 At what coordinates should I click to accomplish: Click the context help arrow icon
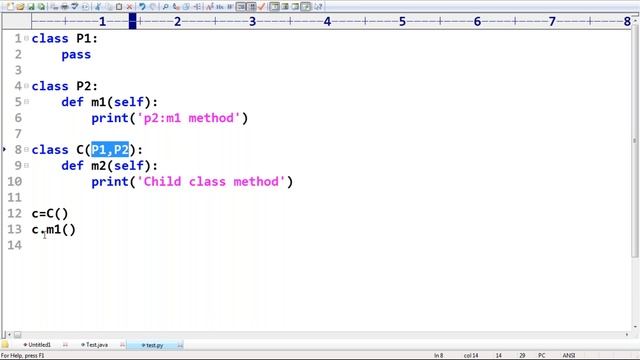[318, 7]
